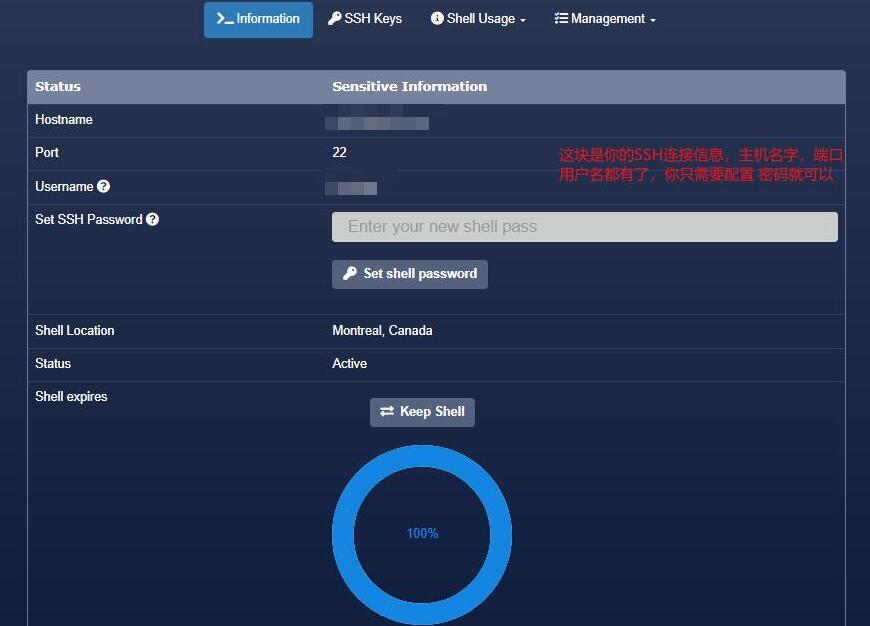The height and width of the screenshot is (626, 870).
Task: Click the terminal prompt icon in Information tab
Action: pos(224,19)
